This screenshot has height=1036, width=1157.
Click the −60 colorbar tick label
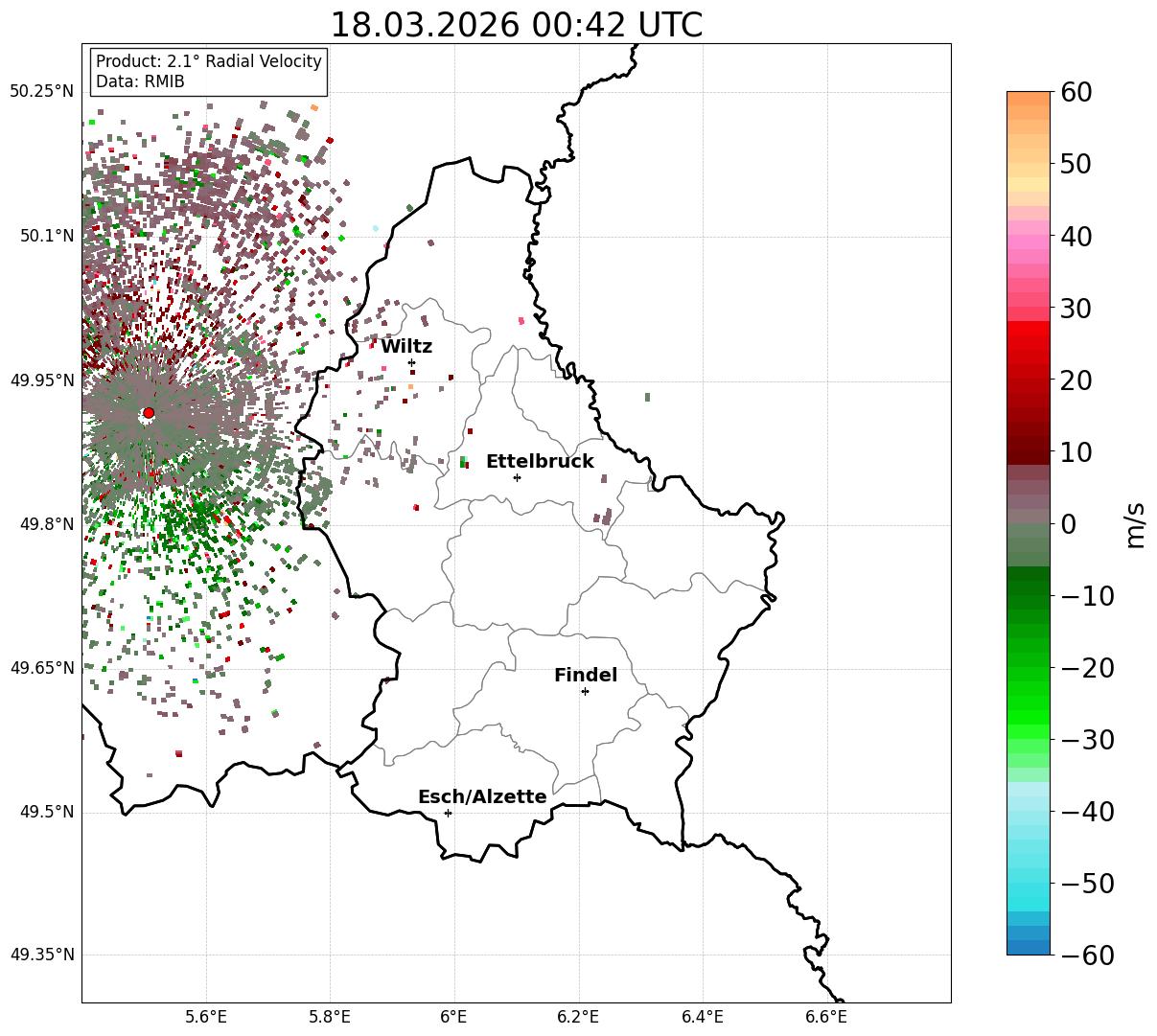1088,955
